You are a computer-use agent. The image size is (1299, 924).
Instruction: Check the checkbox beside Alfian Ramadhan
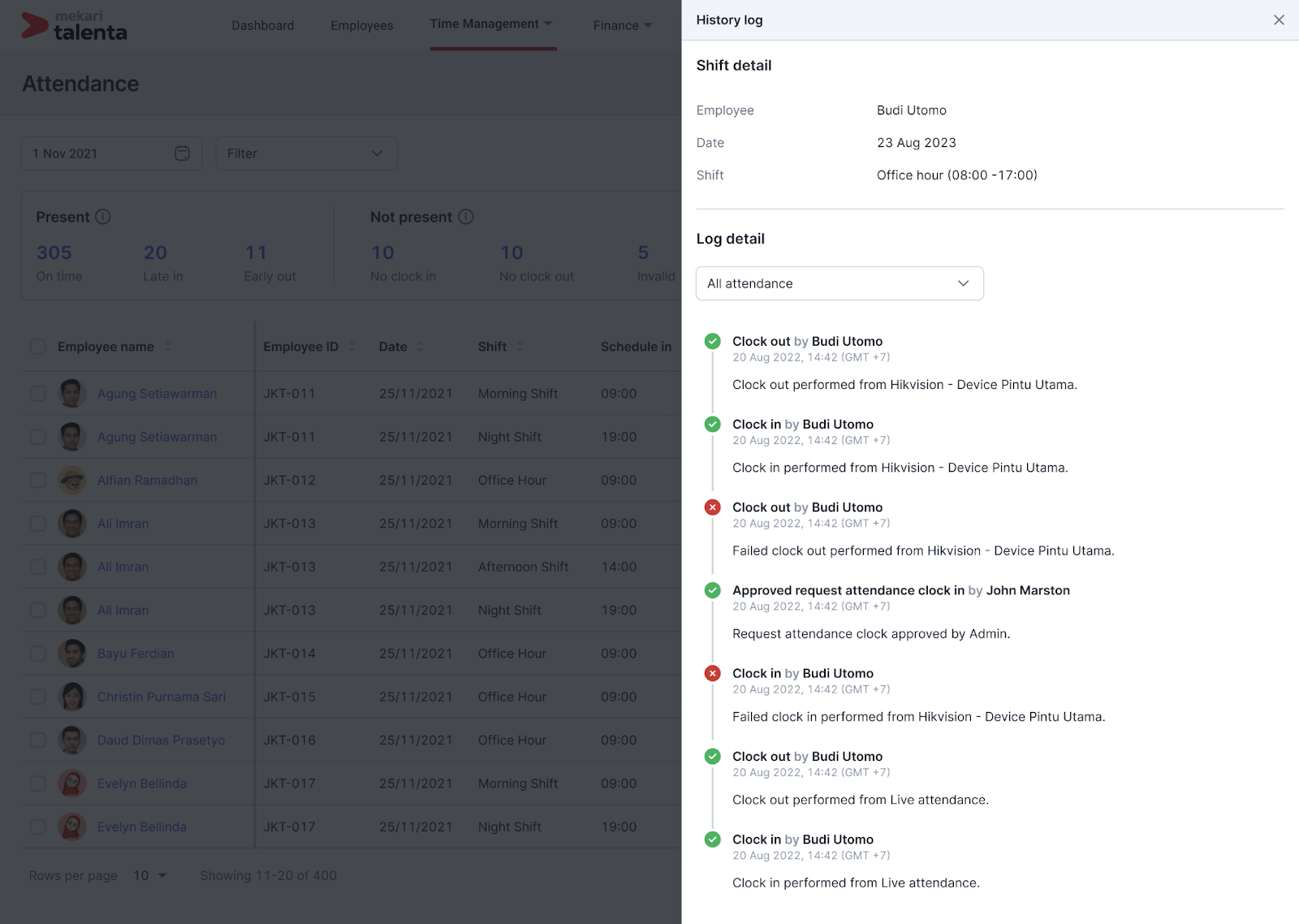[x=38, y=480]
